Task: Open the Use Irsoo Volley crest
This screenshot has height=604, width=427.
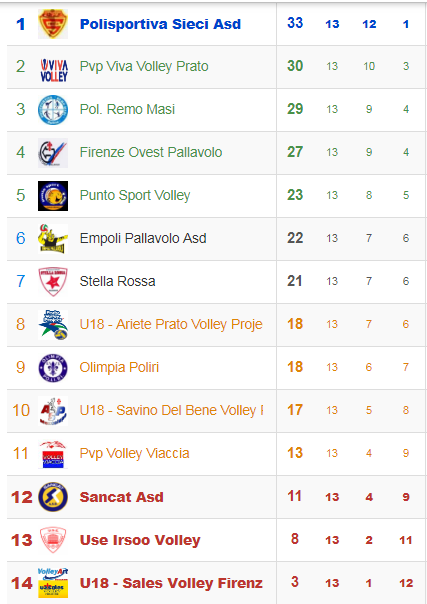Action: (53, 540)
